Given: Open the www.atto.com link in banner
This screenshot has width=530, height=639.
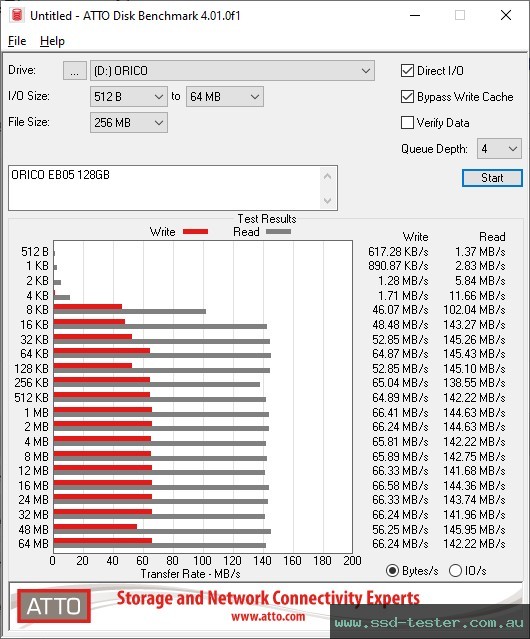Looking at the screenshot, I should (x=268, y=616).
